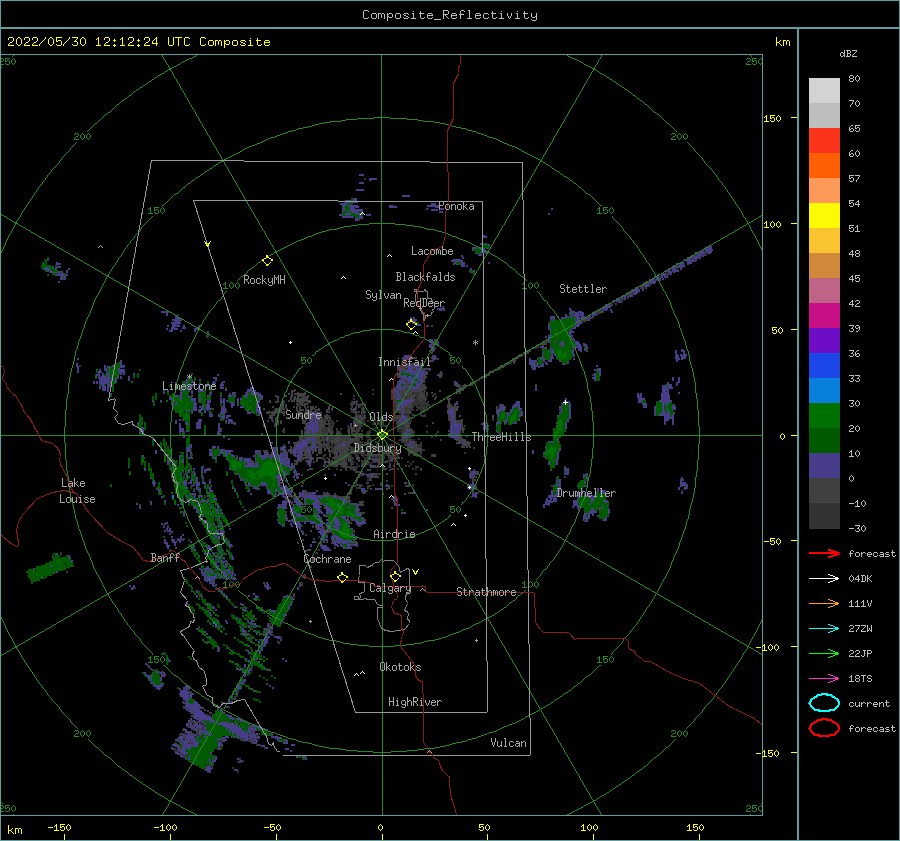This screenshot has height=841, width=900.
Task: Click the Banff label
Action: click(165, 558)
